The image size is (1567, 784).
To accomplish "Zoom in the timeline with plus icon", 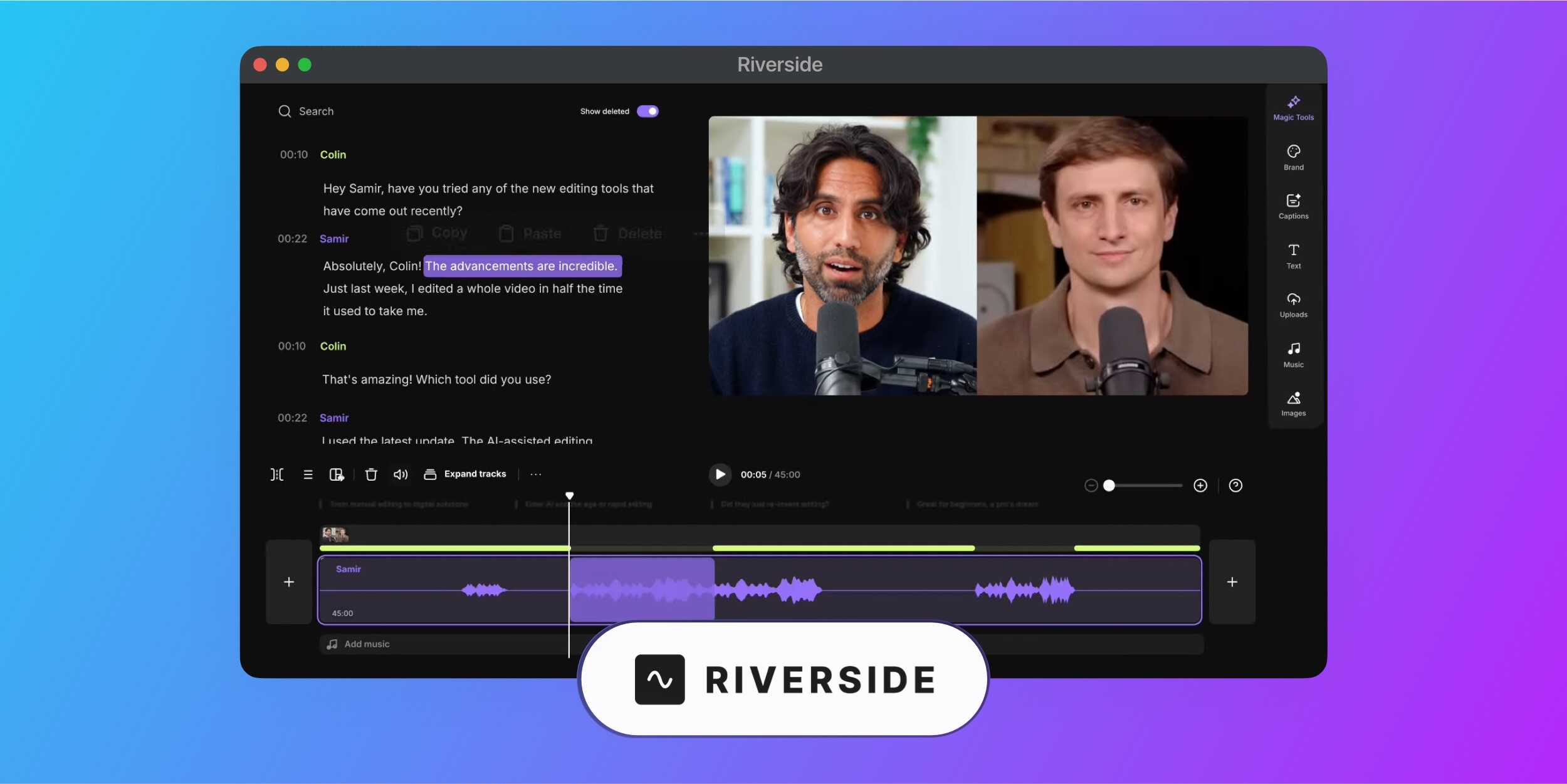I will (x=1200, y=486).
